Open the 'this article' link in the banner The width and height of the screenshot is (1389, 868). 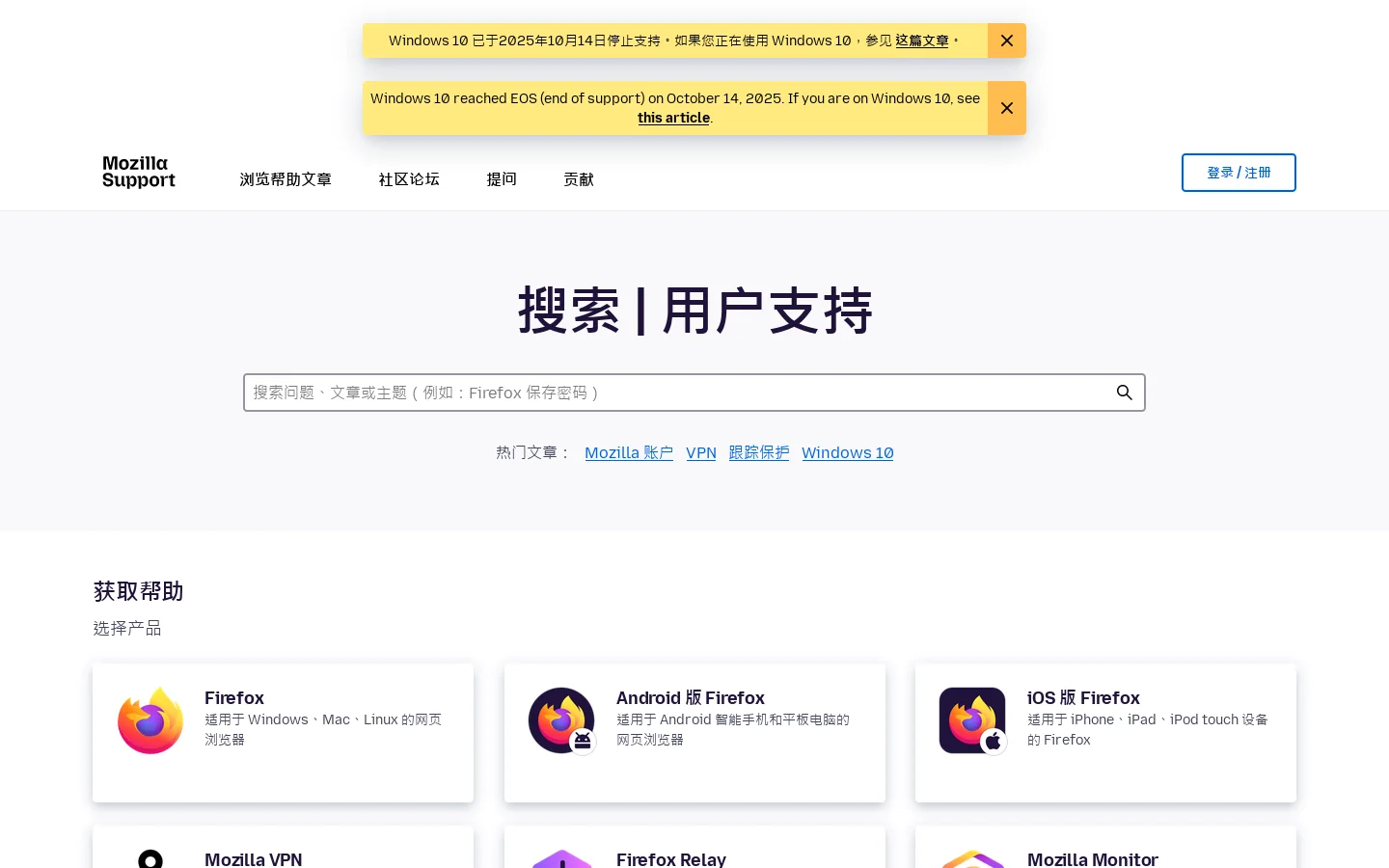[673, 118]
